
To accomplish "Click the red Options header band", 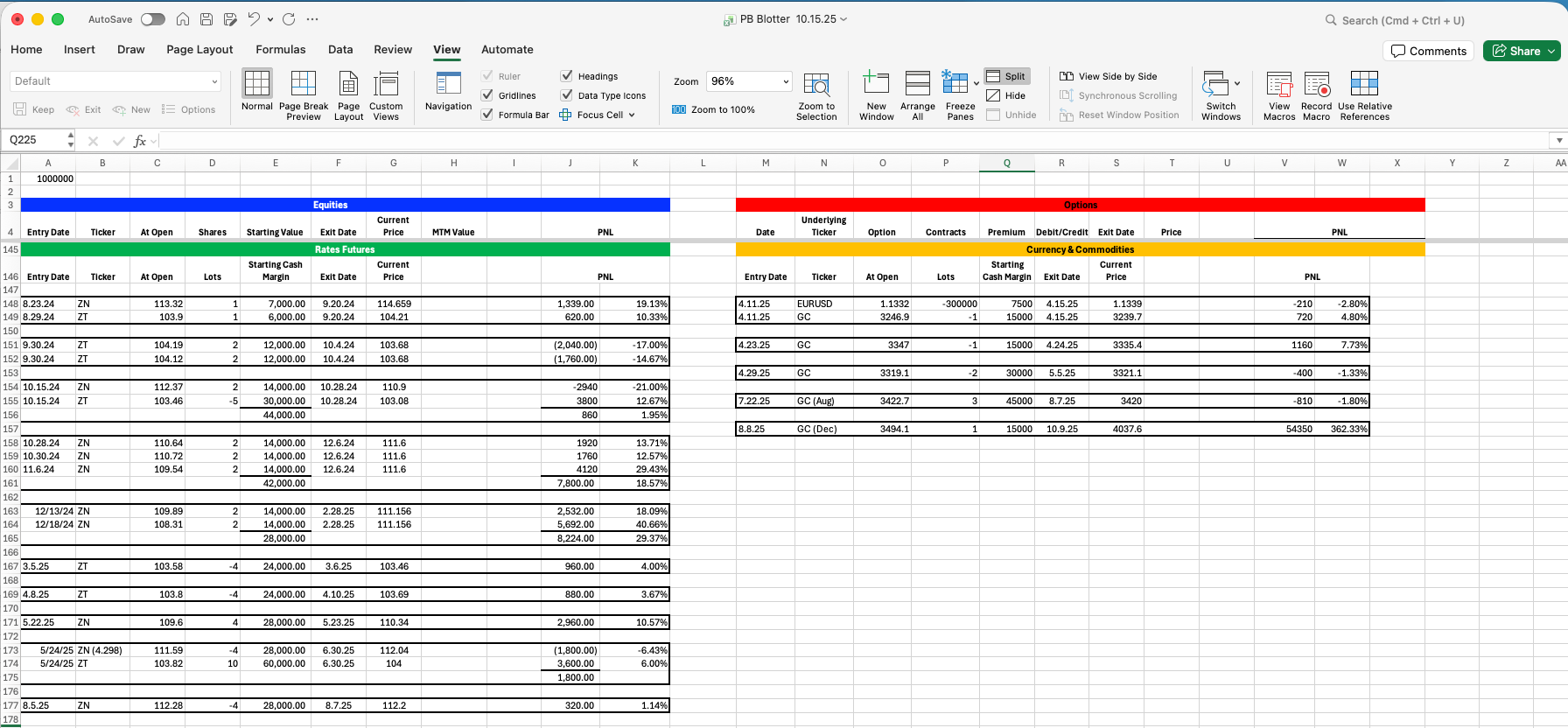I will tap(1081, 205).
